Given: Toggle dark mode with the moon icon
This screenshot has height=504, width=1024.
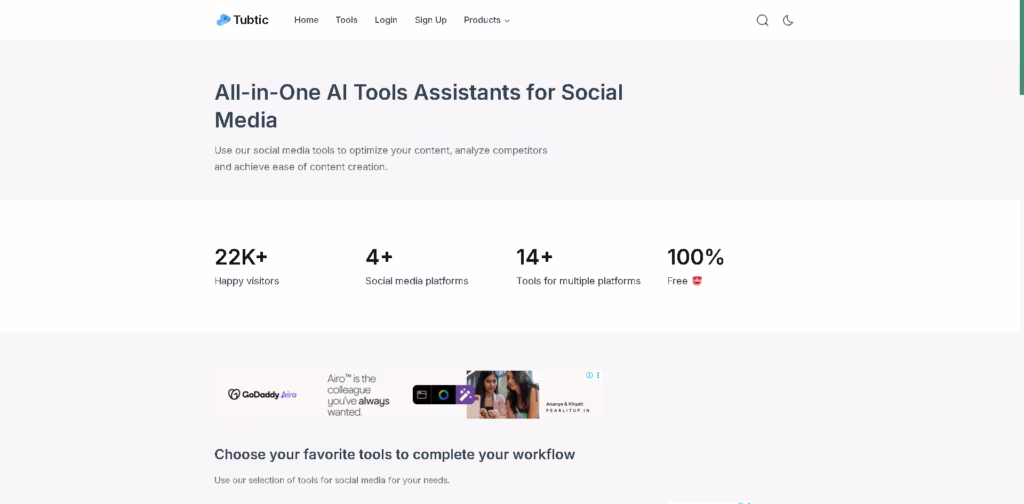Looking at the screenshot, I should click(788, 20).
